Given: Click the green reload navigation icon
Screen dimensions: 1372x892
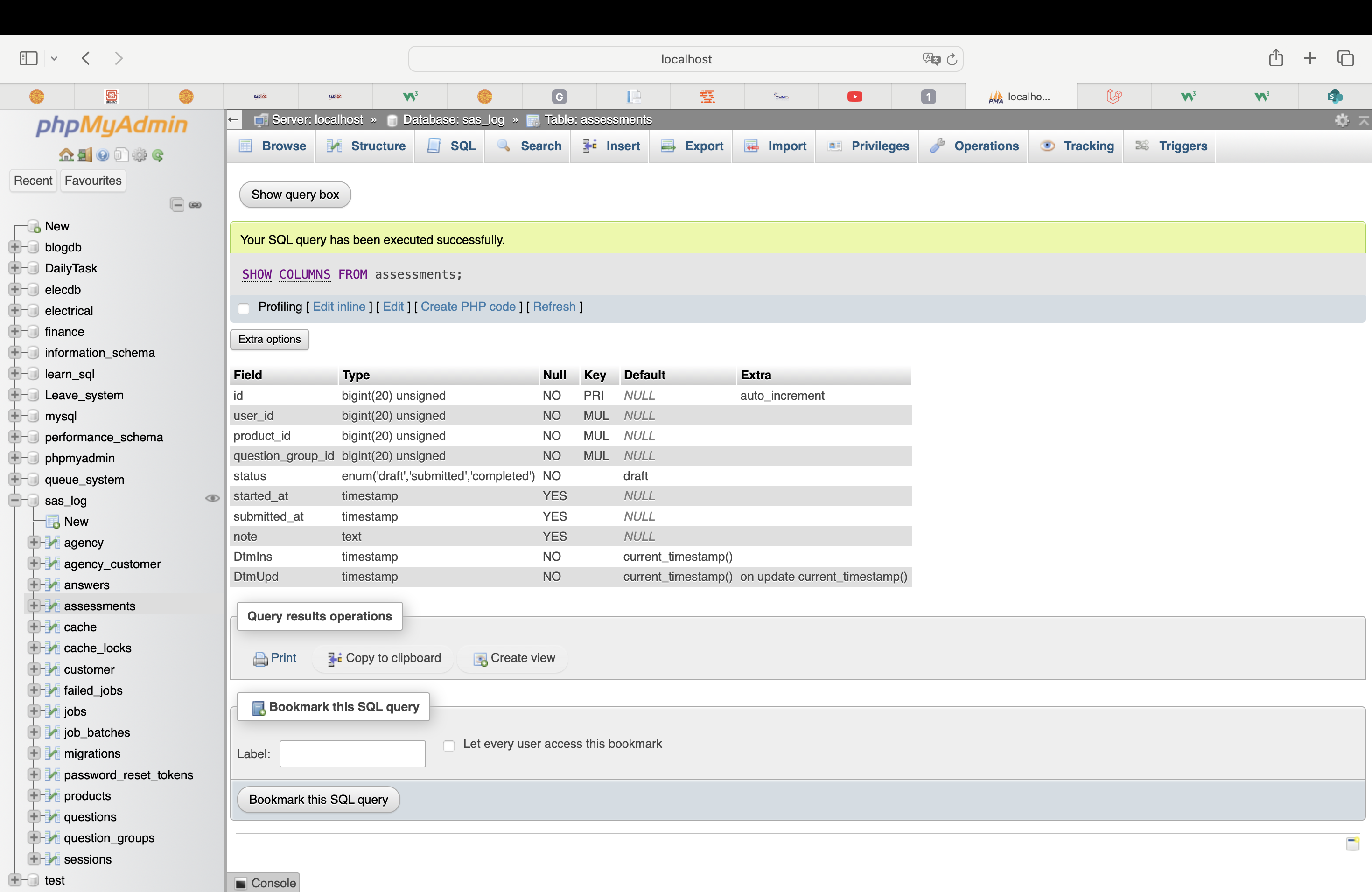Looking at the screenshot, I should click(158, 155).
